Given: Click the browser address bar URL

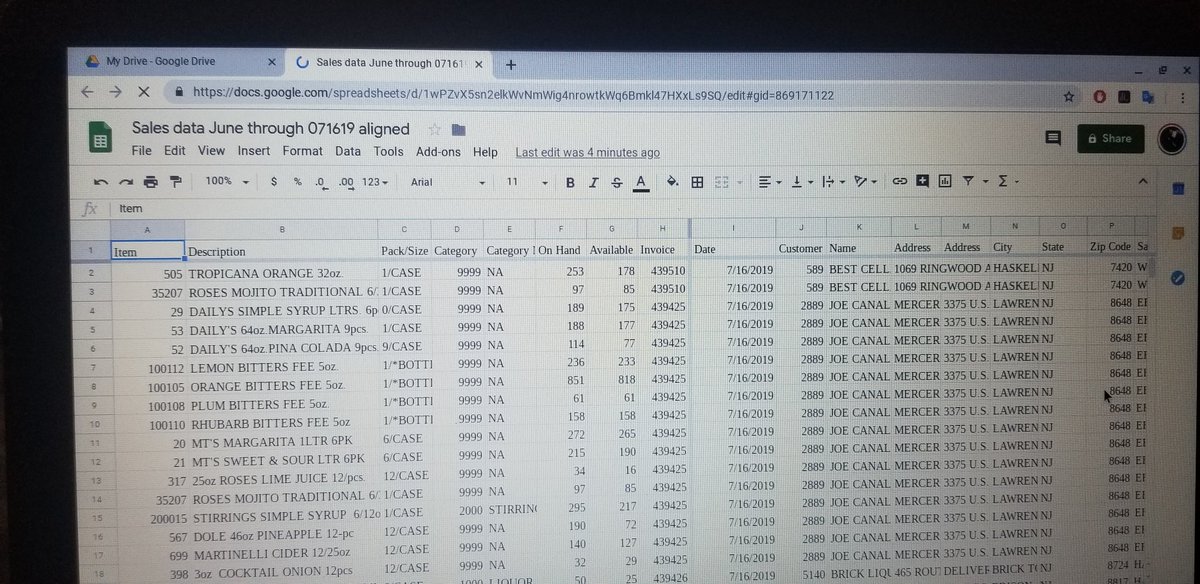Looking at the screenshot, I should [x=513, y=94].
